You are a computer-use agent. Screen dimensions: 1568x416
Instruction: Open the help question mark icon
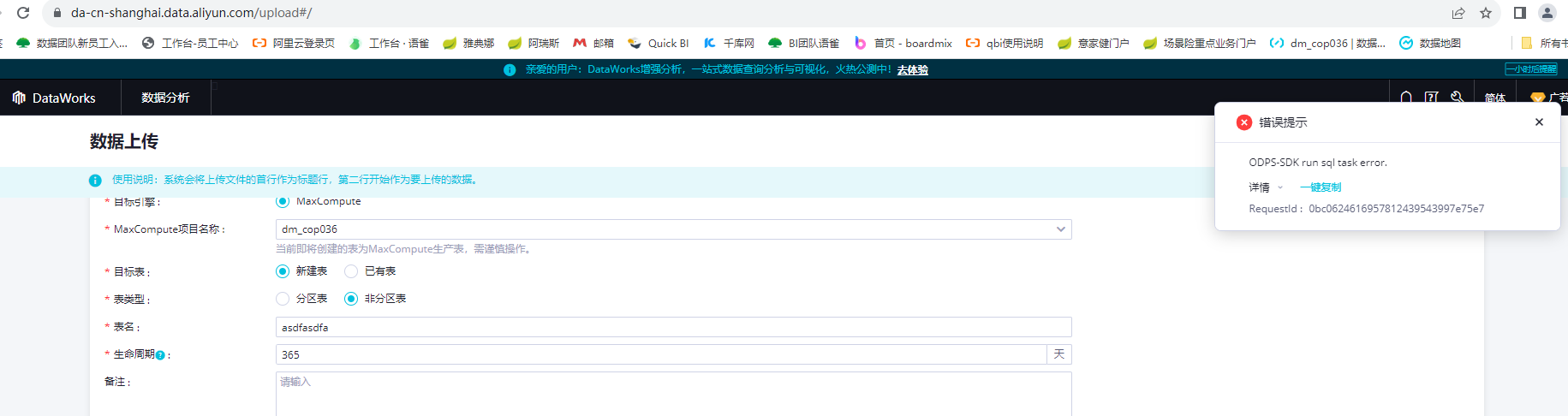(1431, 98)
